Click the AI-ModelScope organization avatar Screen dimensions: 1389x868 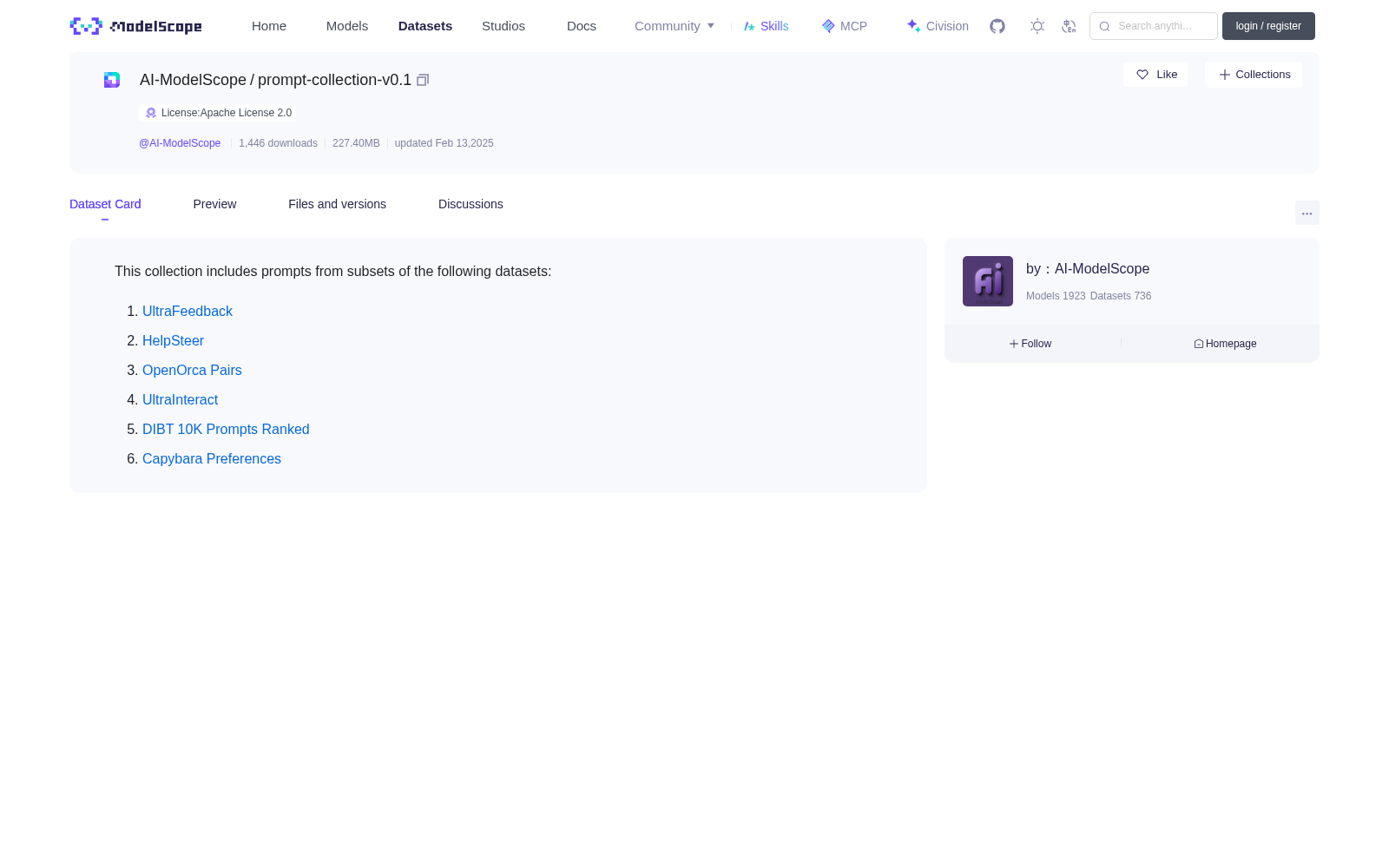(988, 281)
